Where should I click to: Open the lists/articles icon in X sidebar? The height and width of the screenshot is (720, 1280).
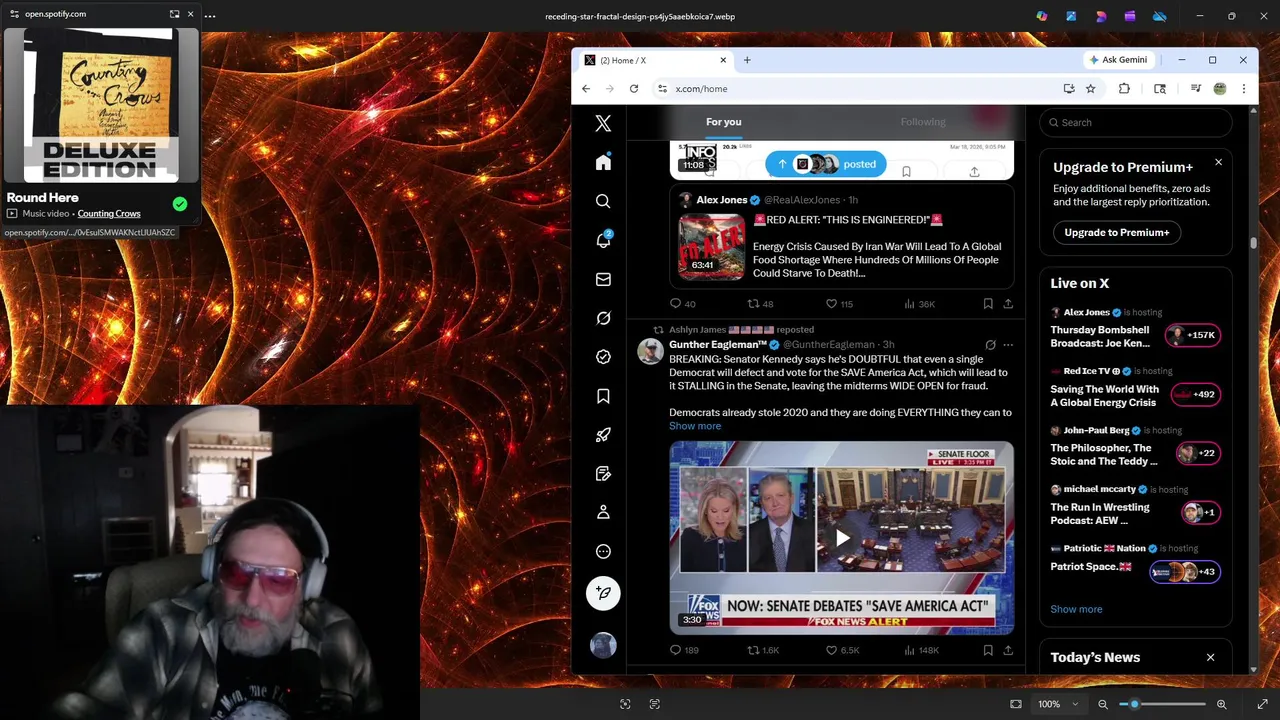click(603, 473)
